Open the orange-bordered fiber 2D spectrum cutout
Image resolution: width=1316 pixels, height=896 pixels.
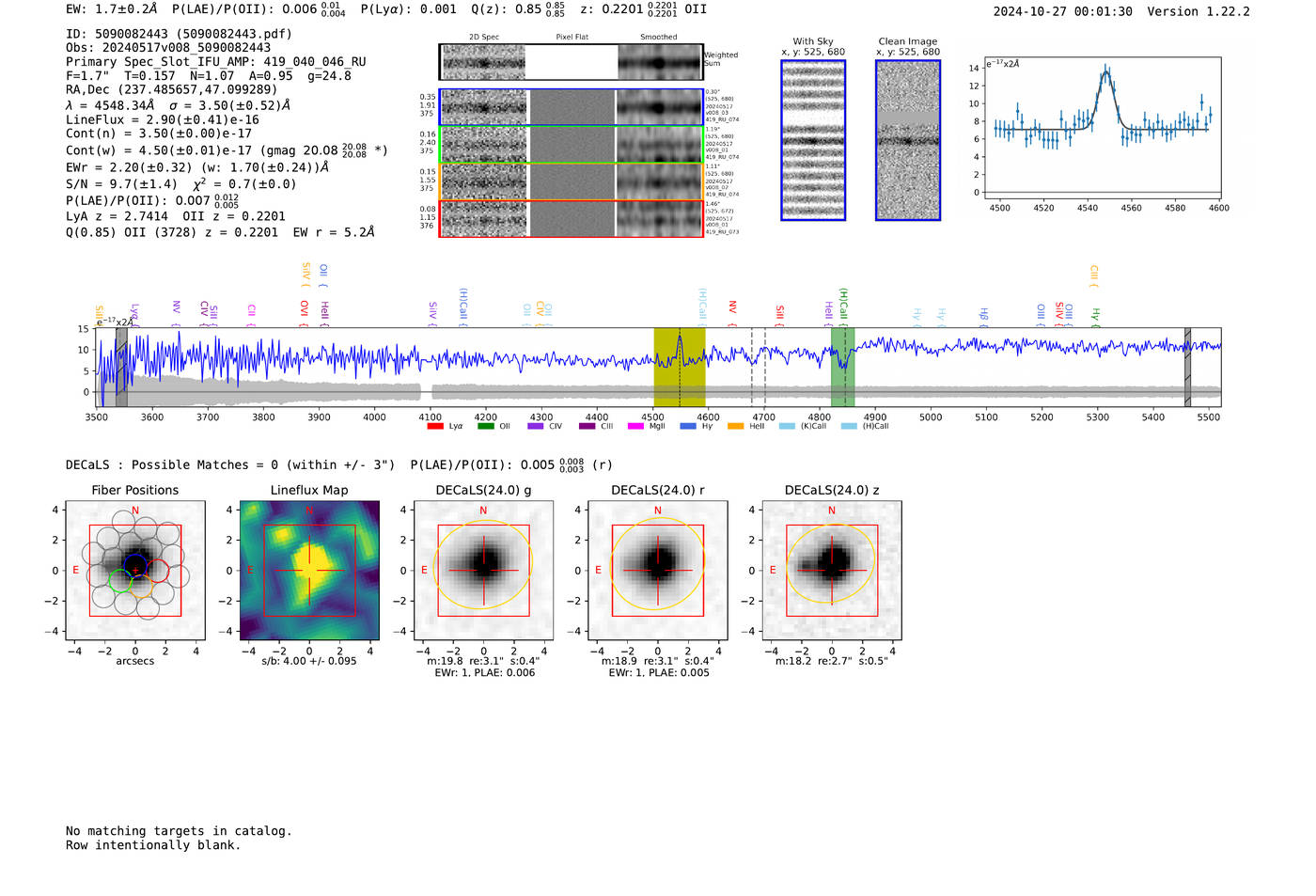pyautogui.click(x=483, y=181)
